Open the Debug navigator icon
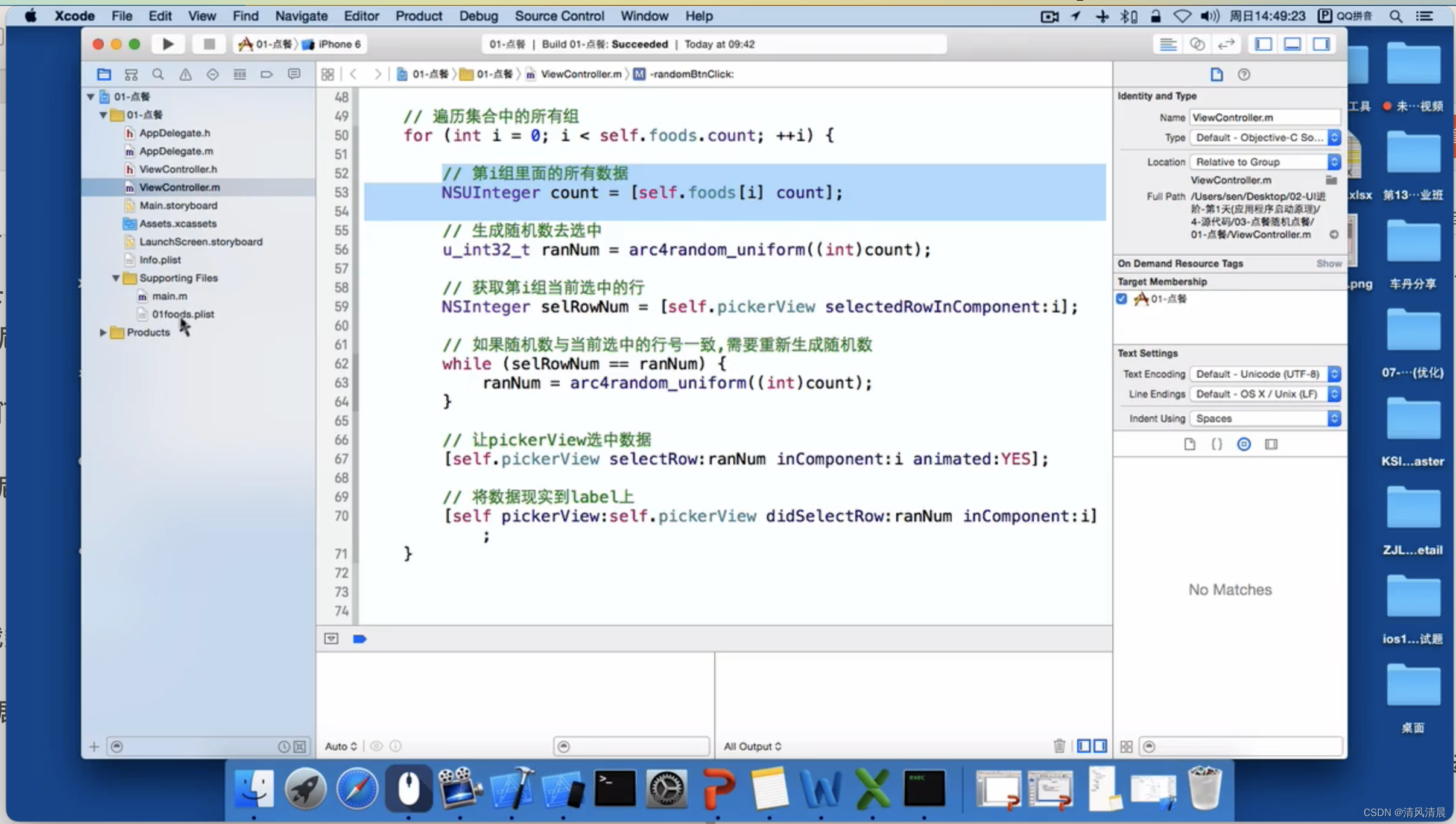The image size is (1456, 824). (x=239, y=74)
